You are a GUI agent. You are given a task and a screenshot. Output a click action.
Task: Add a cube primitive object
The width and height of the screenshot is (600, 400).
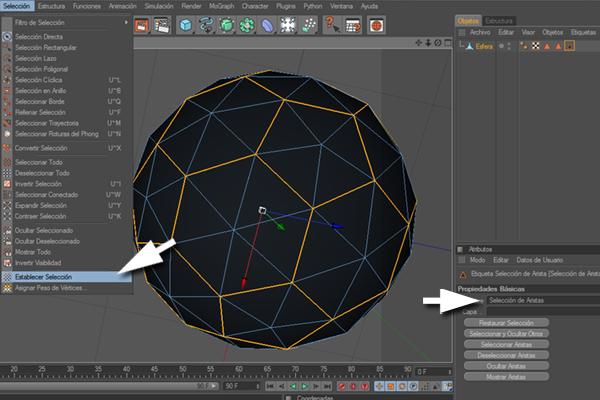(186, 25)
